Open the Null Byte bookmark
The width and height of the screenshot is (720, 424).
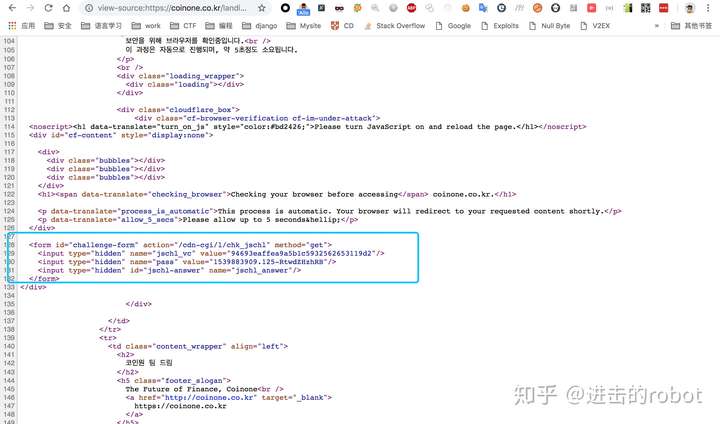(x=549, y=26)
